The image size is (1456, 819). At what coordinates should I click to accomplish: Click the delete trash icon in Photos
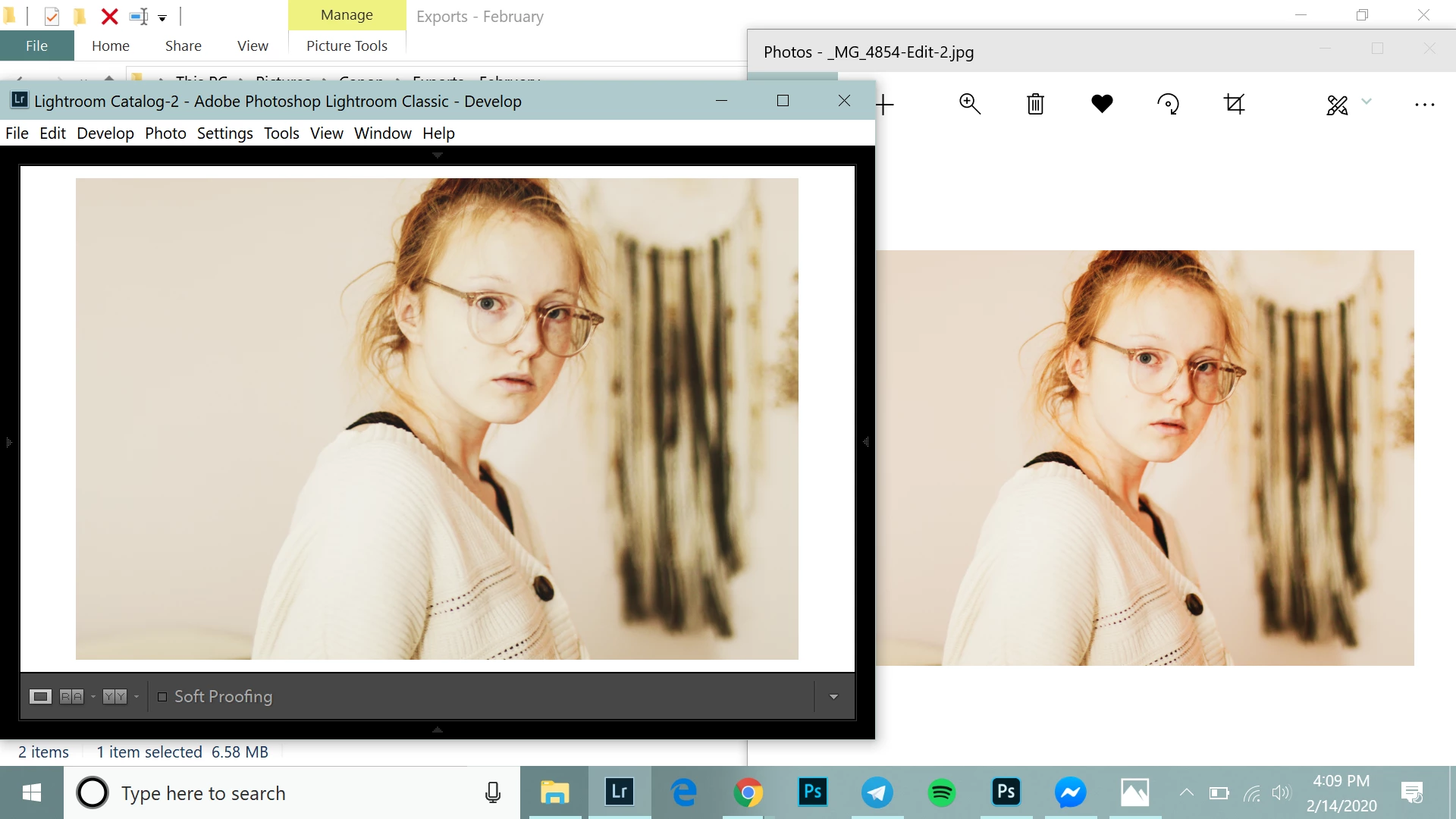[1035, 104]
